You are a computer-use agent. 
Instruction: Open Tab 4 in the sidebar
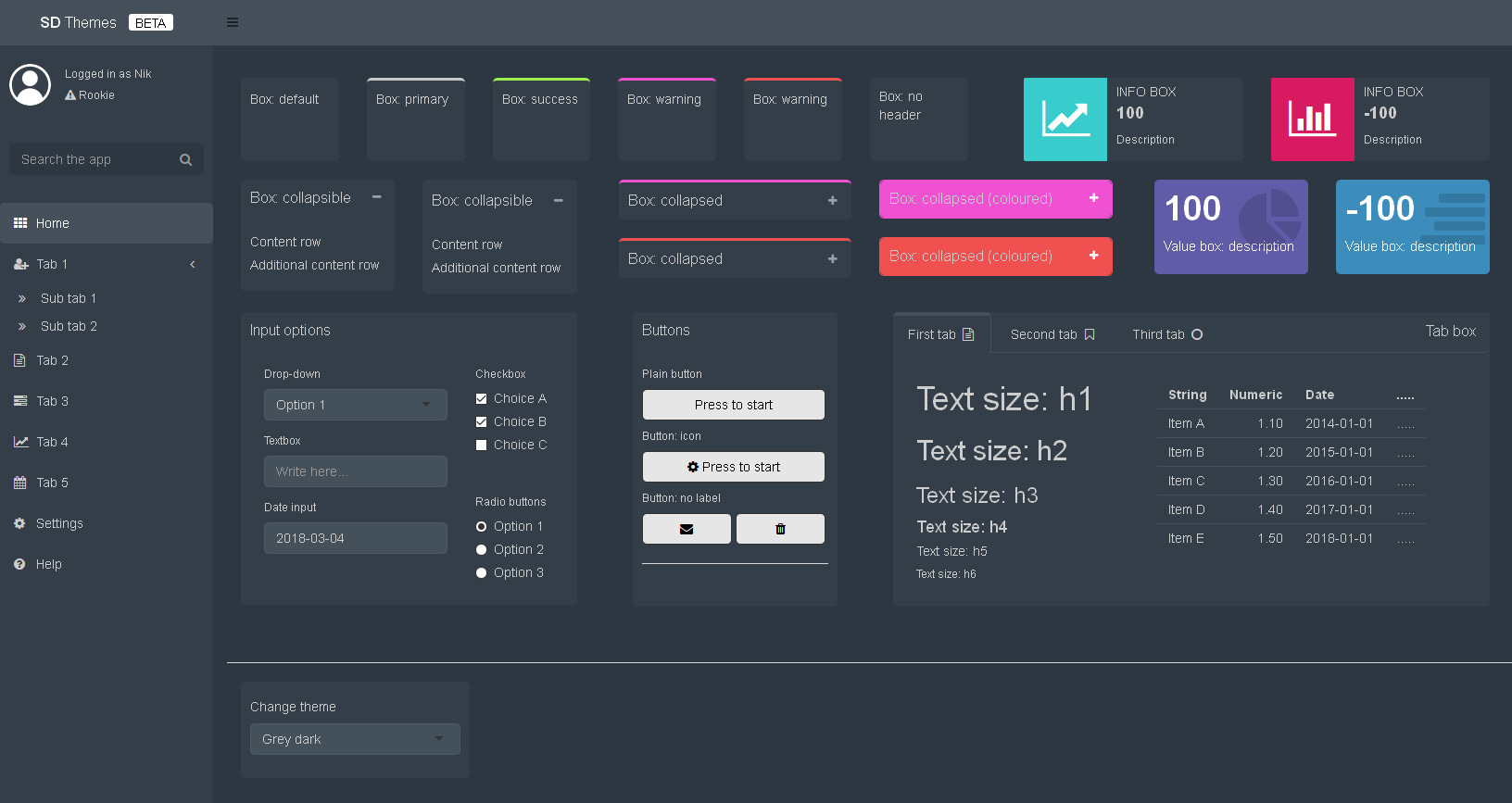52,442
